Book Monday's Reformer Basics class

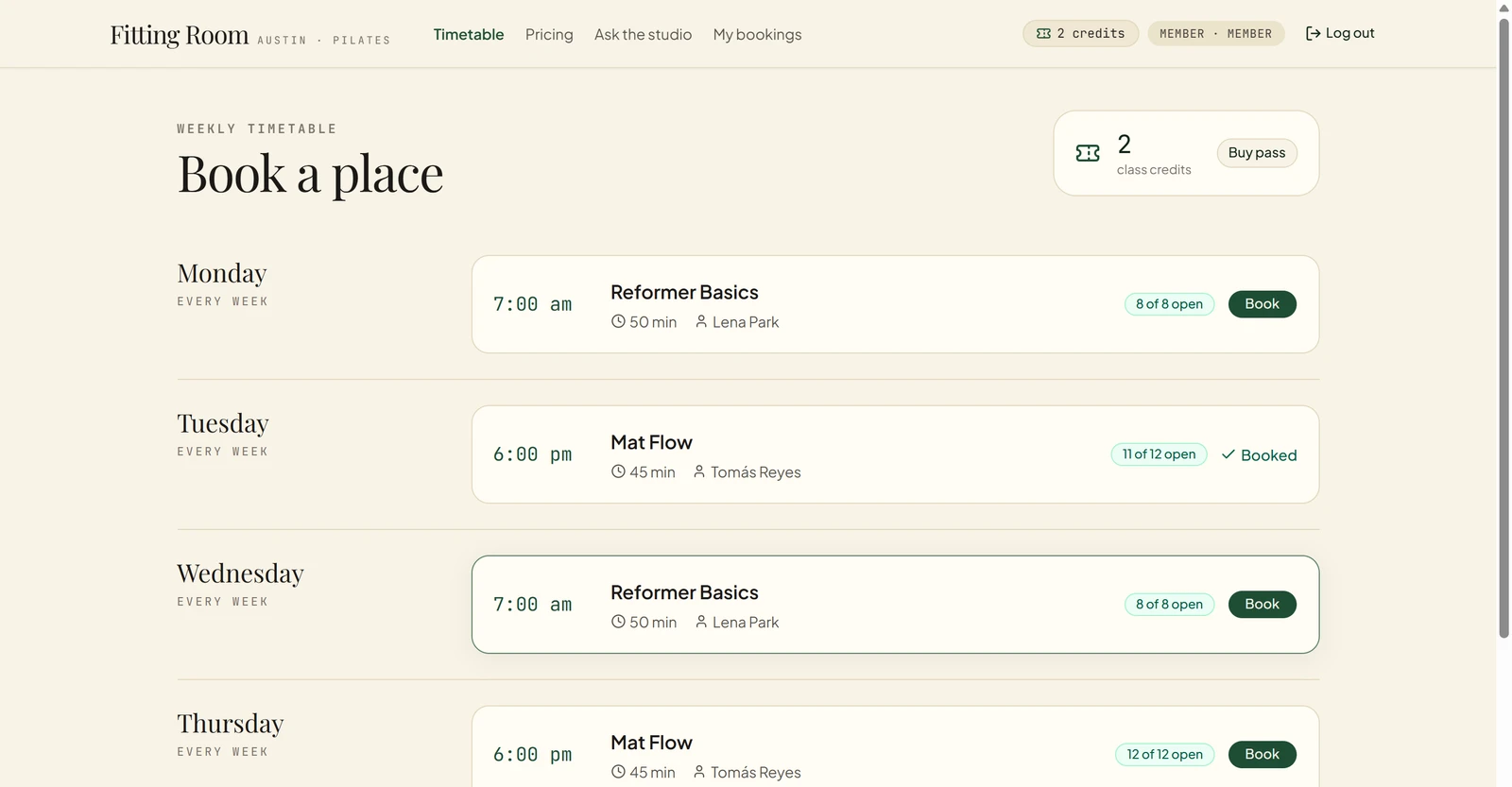(x=1263, y=304)
